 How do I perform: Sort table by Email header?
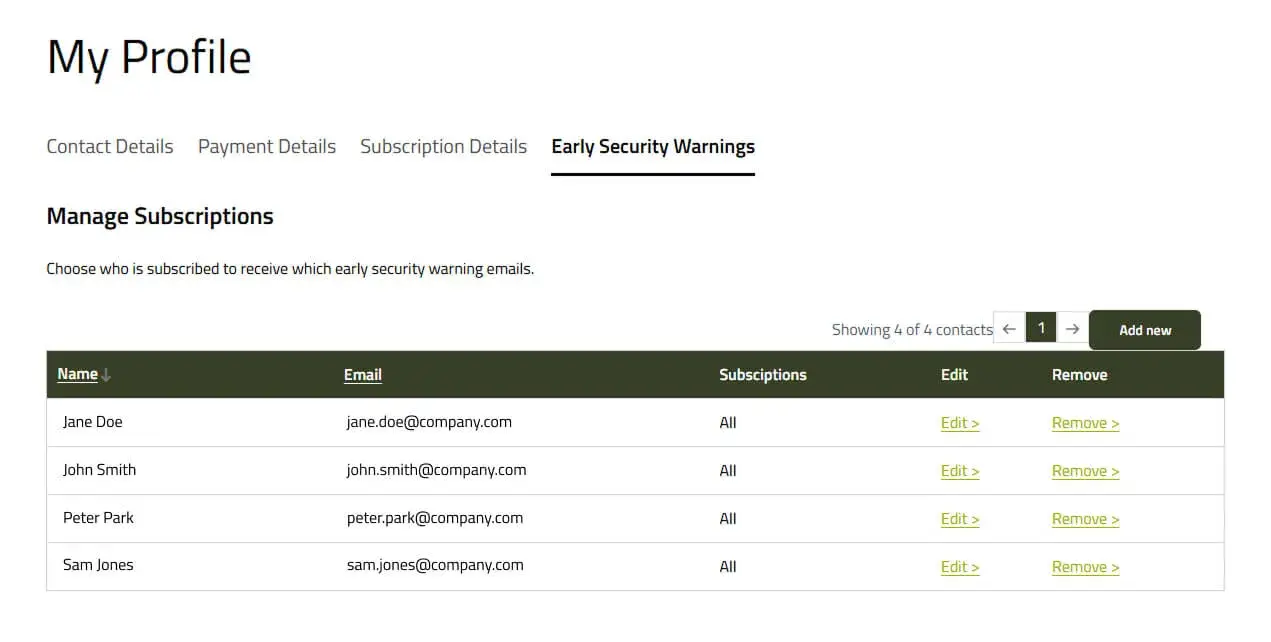point(363,375)
